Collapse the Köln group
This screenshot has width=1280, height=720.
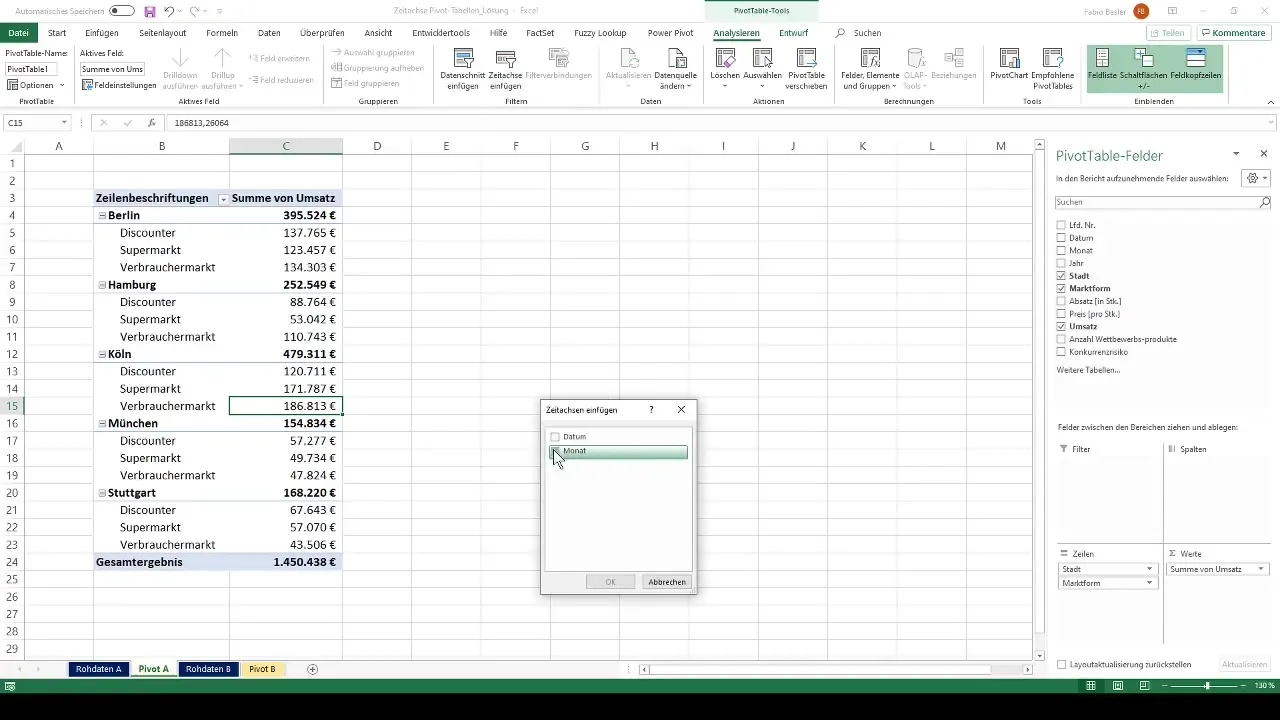[x=102, y=354]
